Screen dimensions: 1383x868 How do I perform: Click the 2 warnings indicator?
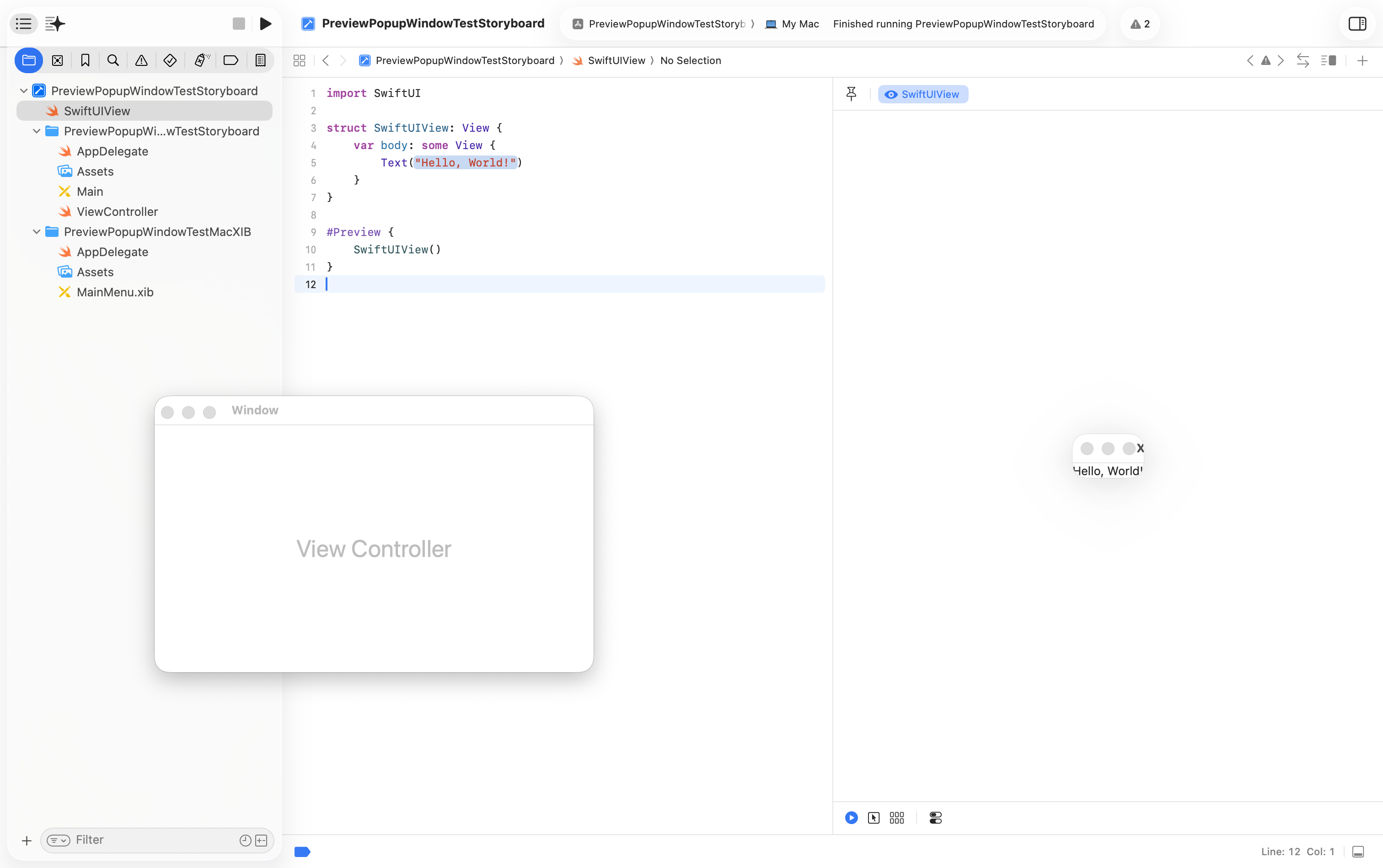point(1140,23)
